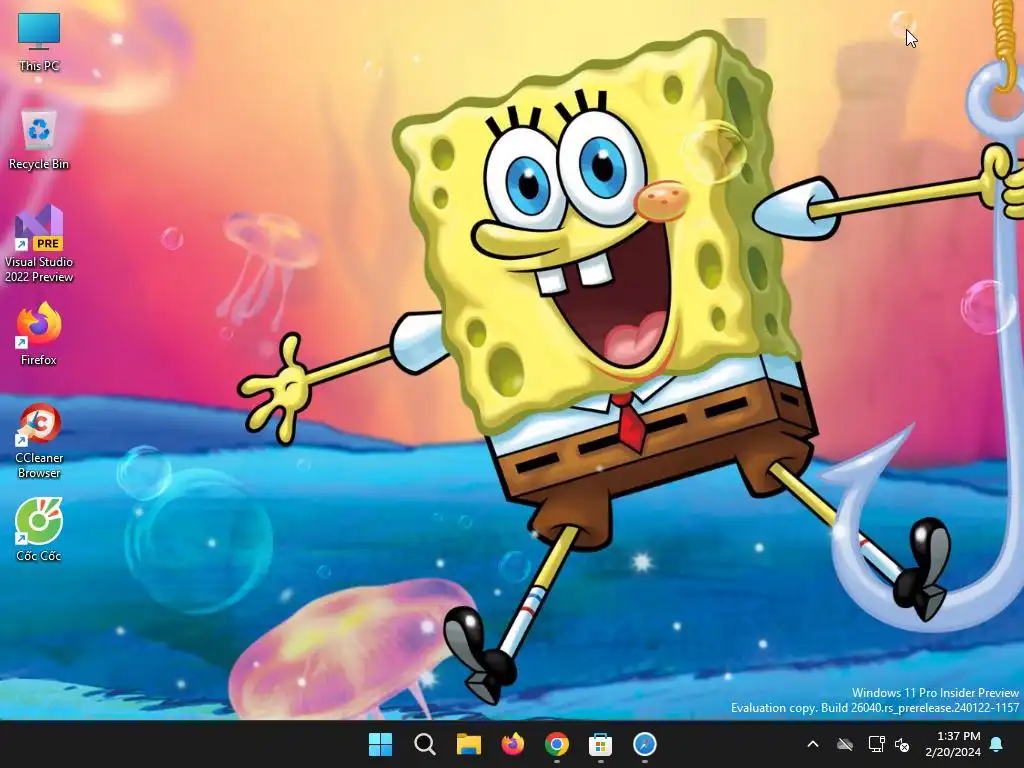Screen dimensions: 1024x768
Task: Click the OneDrive cloud tray icon
Action: pos(845,744)
